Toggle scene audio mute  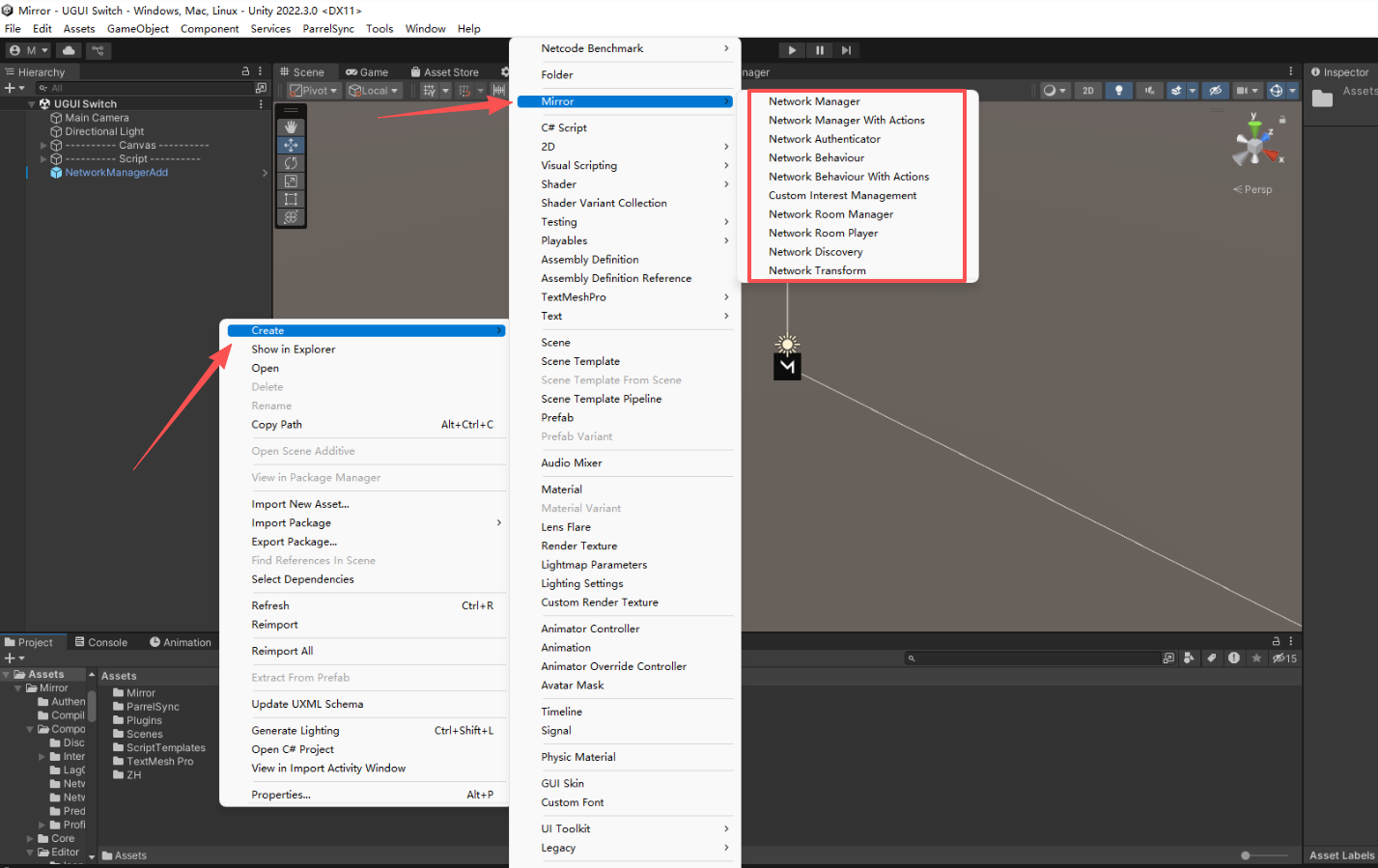(1149, 90)
